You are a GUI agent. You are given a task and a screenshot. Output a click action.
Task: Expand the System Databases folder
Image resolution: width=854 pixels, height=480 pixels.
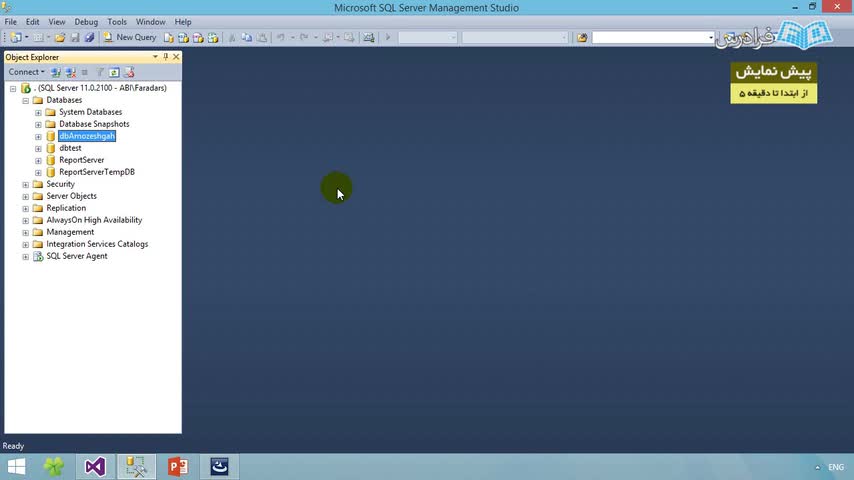pos(38,112)
